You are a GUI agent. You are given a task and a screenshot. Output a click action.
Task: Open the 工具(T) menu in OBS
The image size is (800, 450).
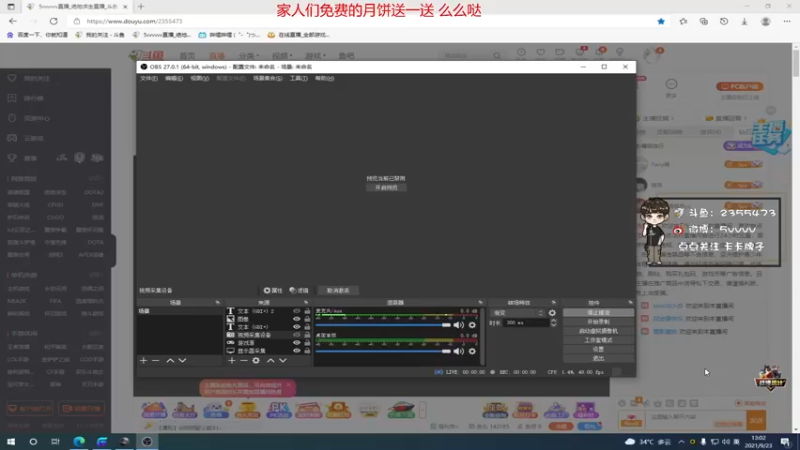298,79
